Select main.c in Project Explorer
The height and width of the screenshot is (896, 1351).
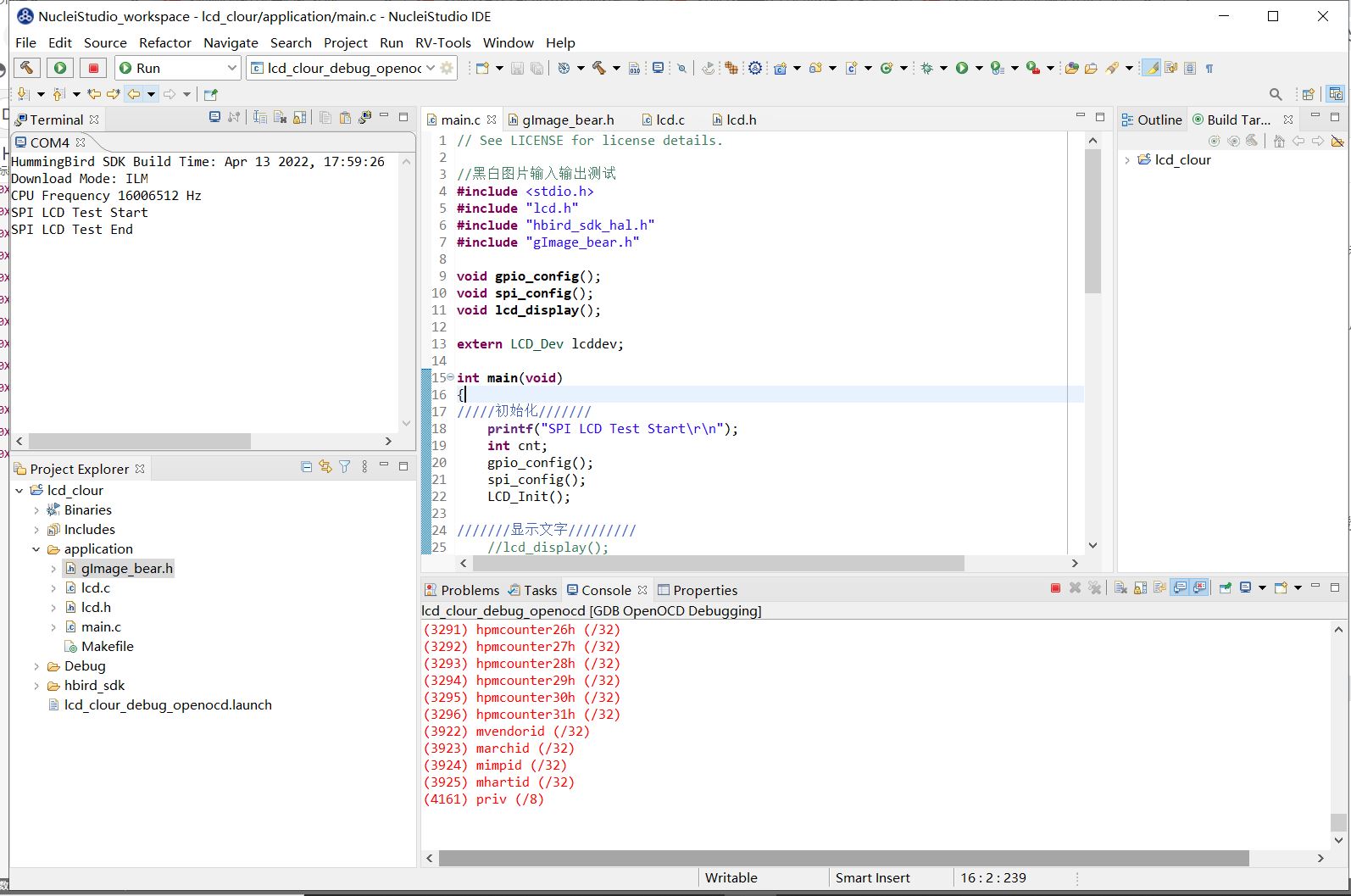(101, 626)
